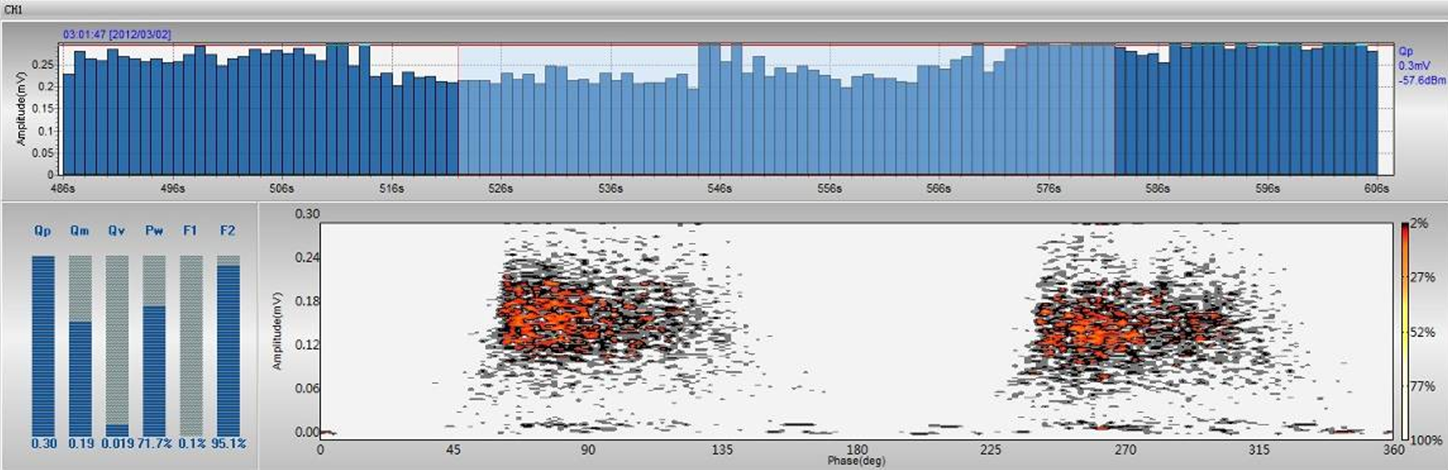Select the 52% color scale label
The image size is (1448, 470).
1424,331
